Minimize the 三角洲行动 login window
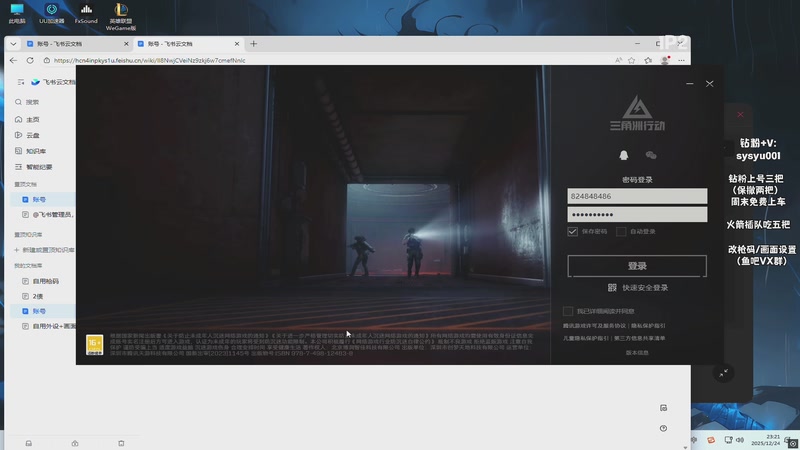Image resolution: width=800 pixels, height=450 pixels. click(690, 84)
